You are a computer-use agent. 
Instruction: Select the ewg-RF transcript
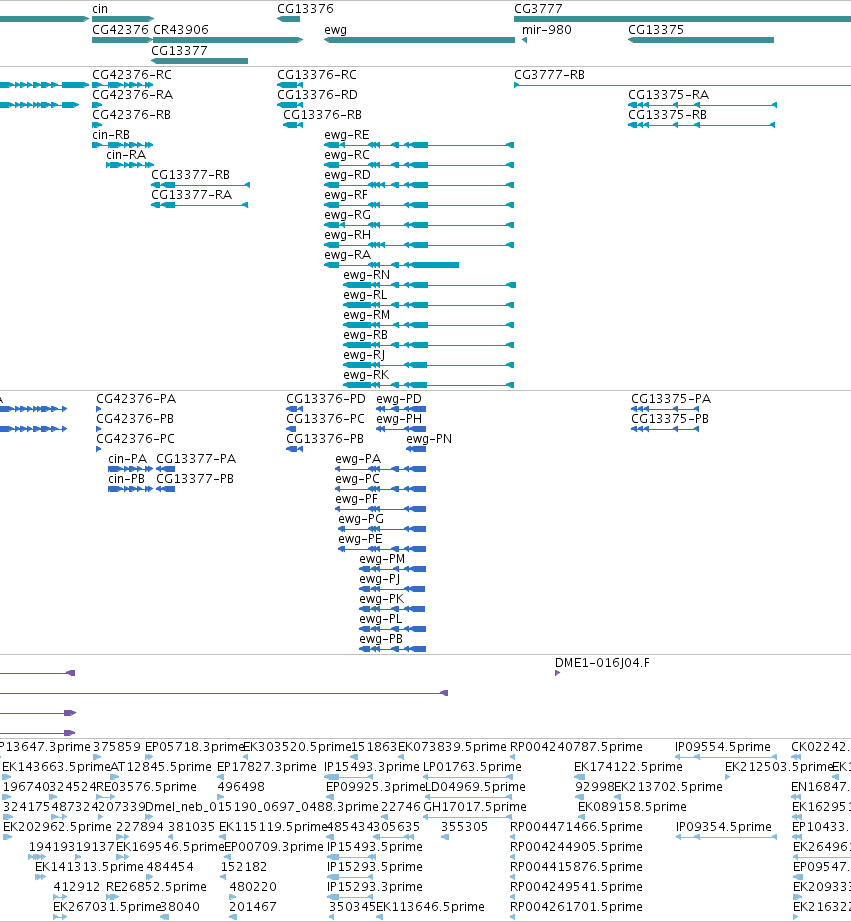346,195
